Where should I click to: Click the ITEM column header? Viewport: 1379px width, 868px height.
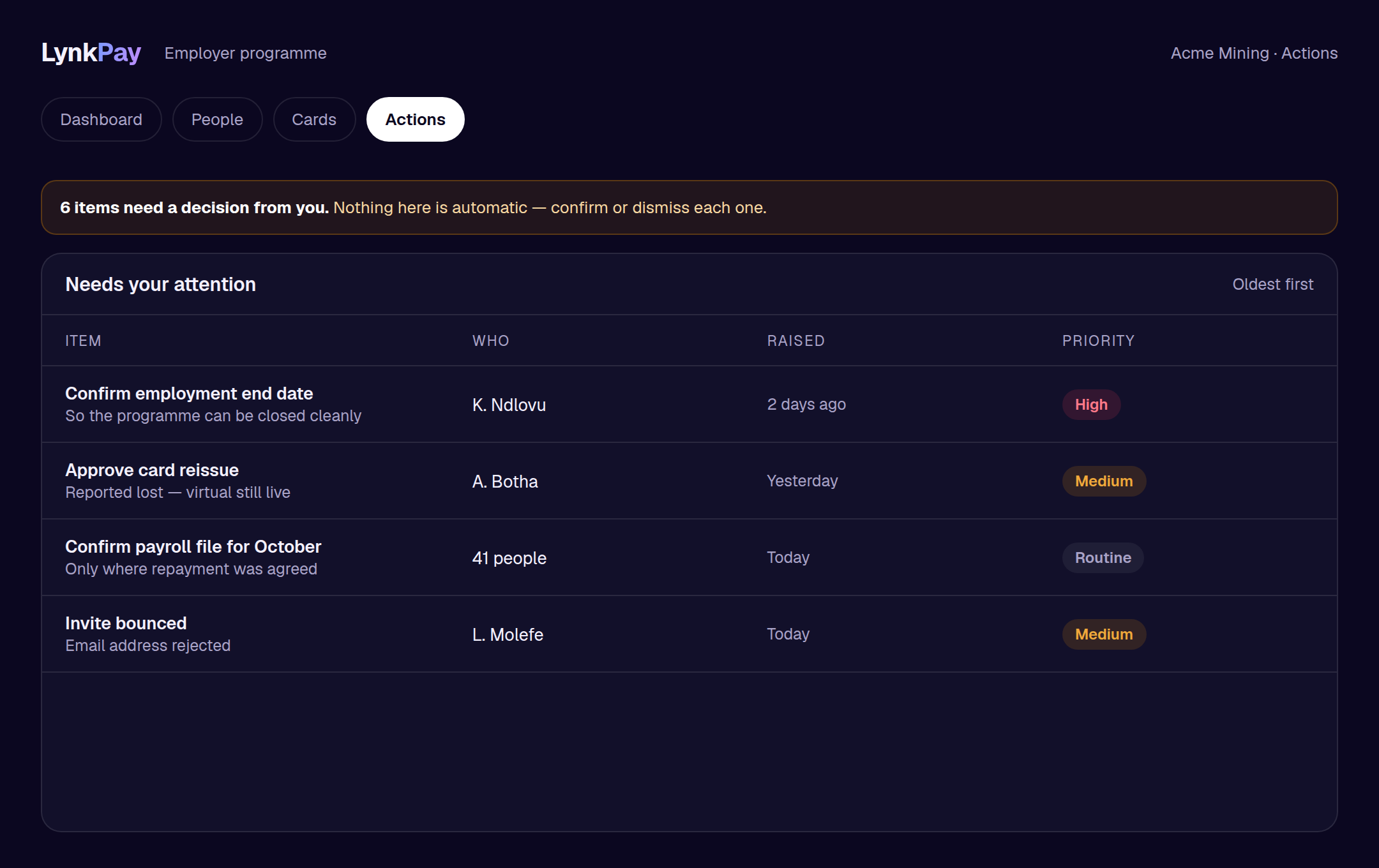[83, 341]
